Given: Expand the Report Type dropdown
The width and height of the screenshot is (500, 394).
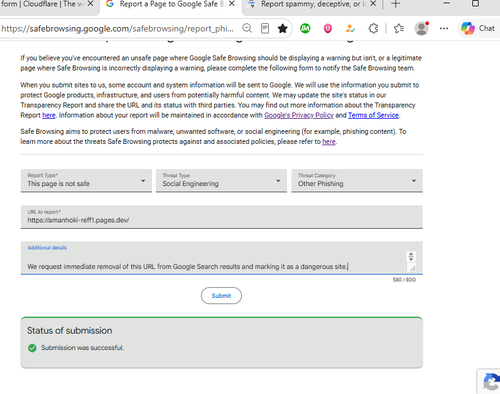Looking at the screenshot, I should tap(86, 181).
